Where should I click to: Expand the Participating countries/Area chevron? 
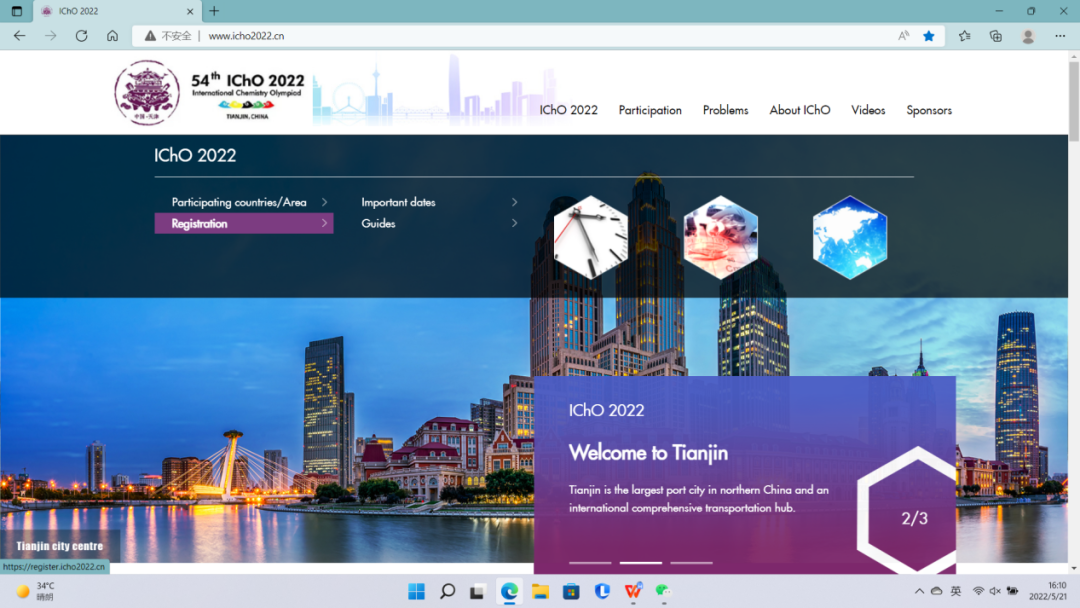click(x=324, y=202)
